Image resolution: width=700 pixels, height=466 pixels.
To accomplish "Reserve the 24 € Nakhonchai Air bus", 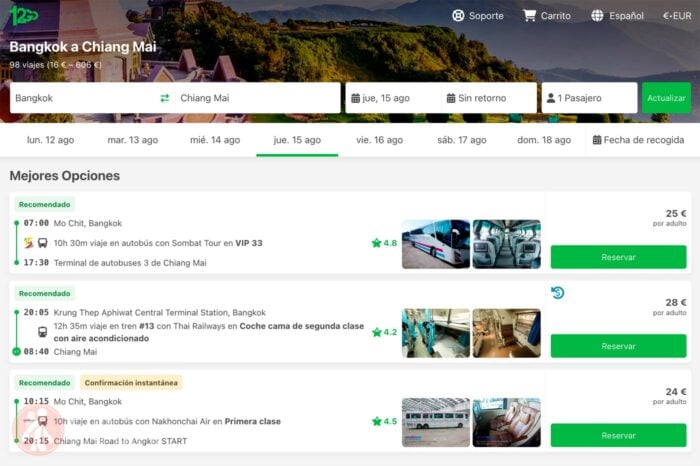I will pyautogui.click(x=618, y=435).
